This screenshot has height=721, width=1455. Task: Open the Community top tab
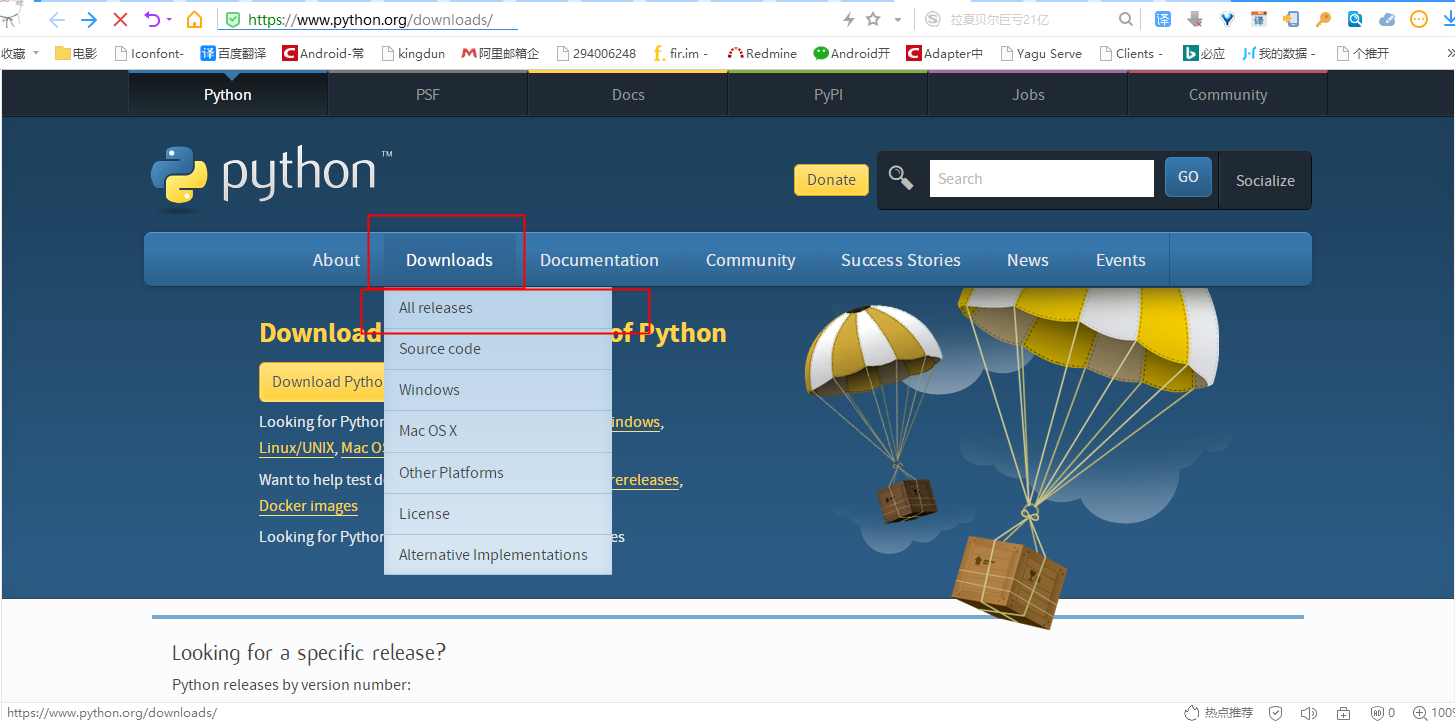point(1228,95)
